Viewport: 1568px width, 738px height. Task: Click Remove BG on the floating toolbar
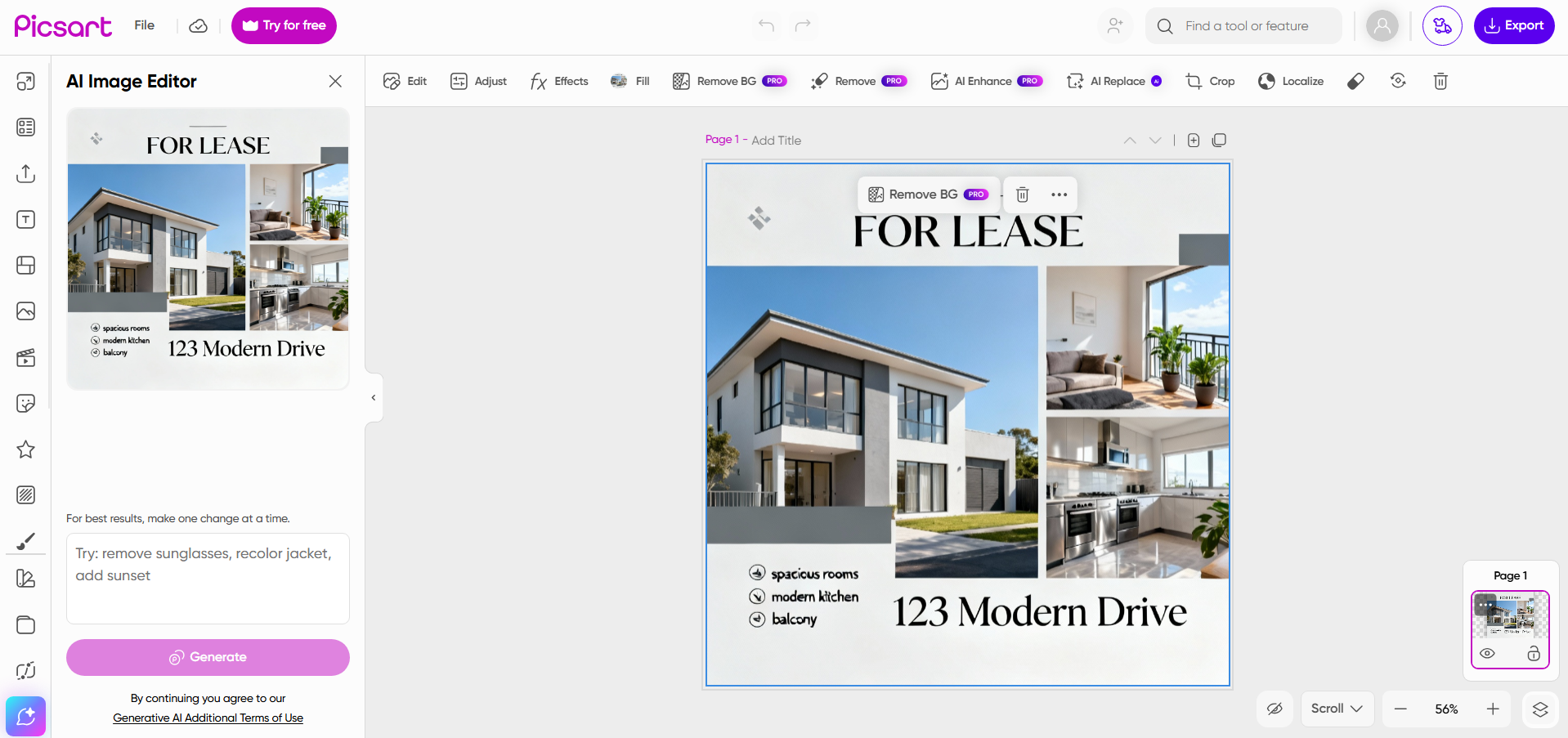929,195
